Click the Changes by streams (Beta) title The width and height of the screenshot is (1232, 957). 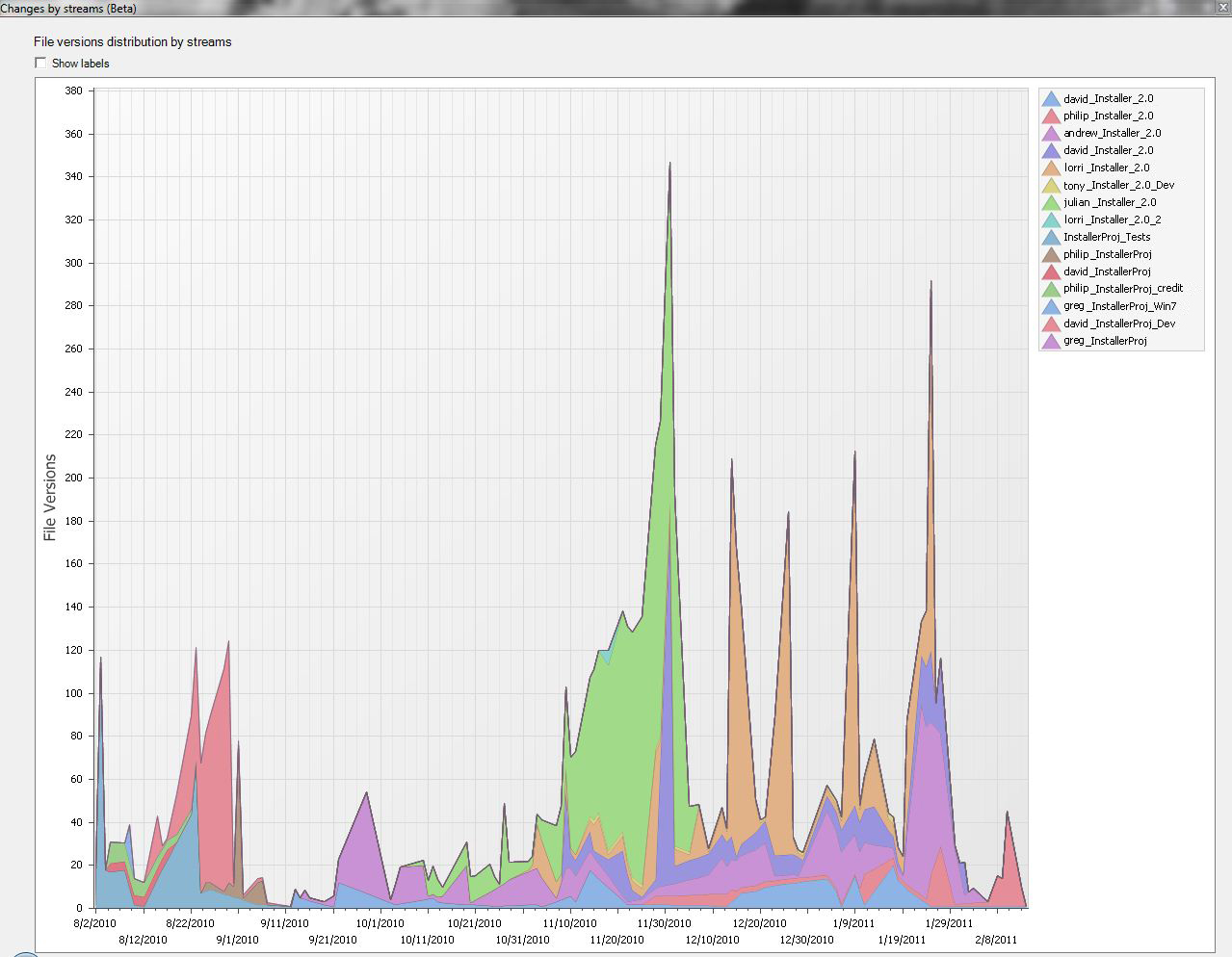point(68,9)
